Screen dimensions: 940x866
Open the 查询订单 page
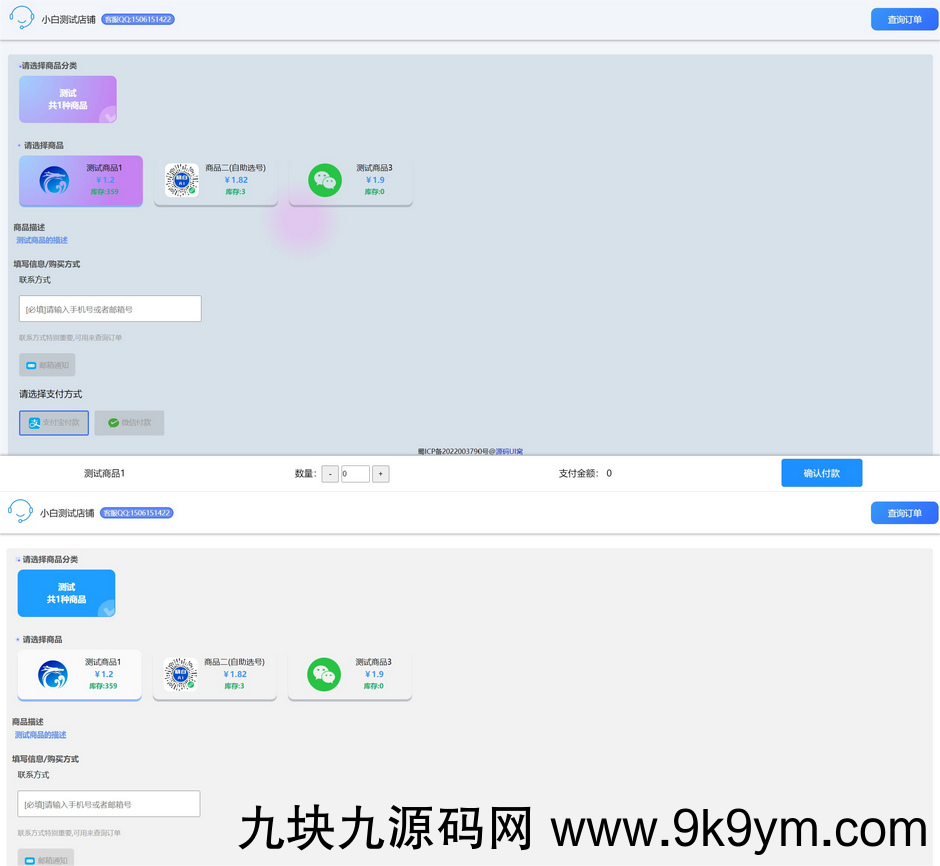click(904, 19)
